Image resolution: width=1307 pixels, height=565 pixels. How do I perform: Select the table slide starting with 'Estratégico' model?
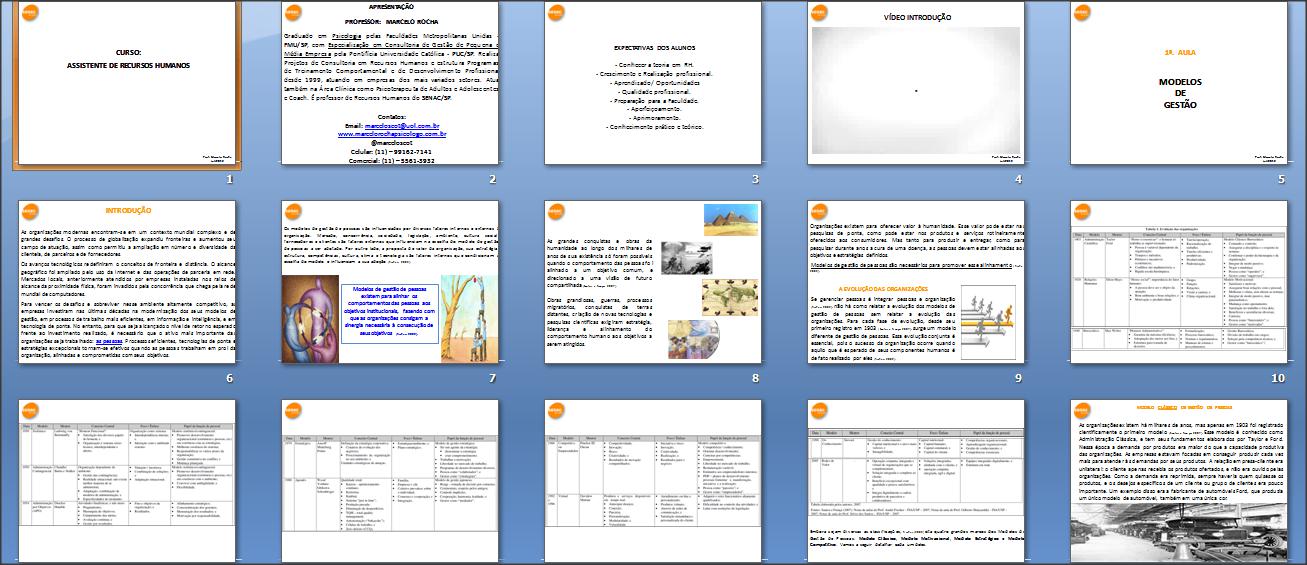coord(390,482)
